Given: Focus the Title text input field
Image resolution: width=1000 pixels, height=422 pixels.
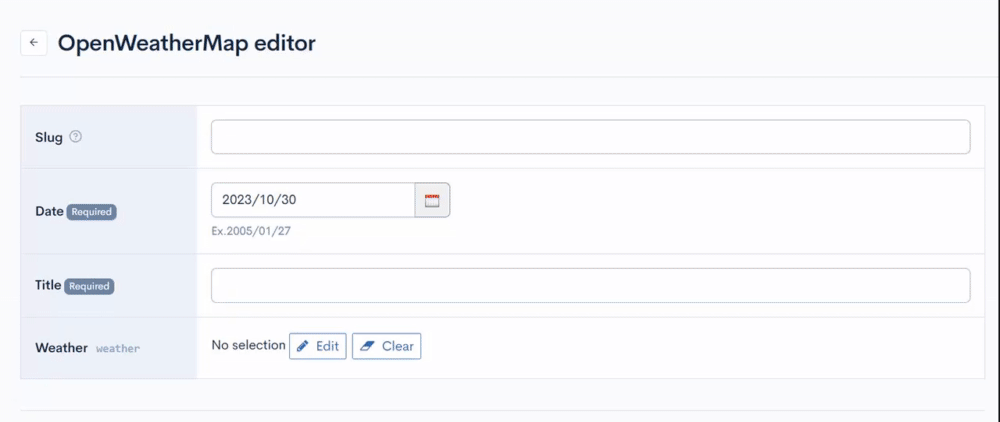Looking at the screenshot, I should [590, 285].
